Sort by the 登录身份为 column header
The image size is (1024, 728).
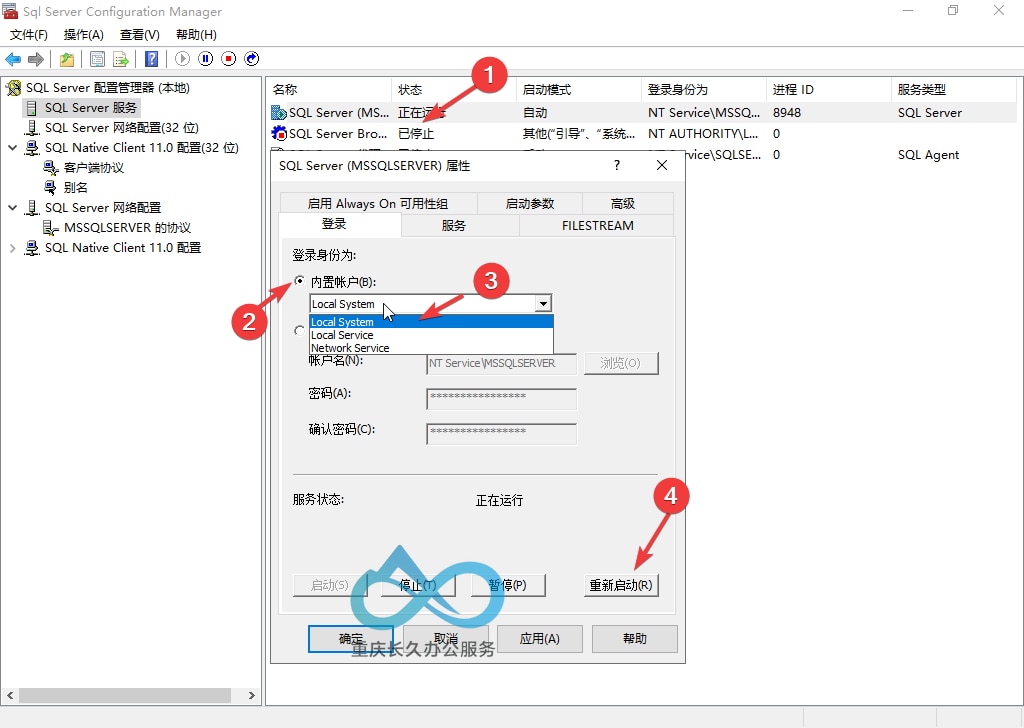[704, 89]
